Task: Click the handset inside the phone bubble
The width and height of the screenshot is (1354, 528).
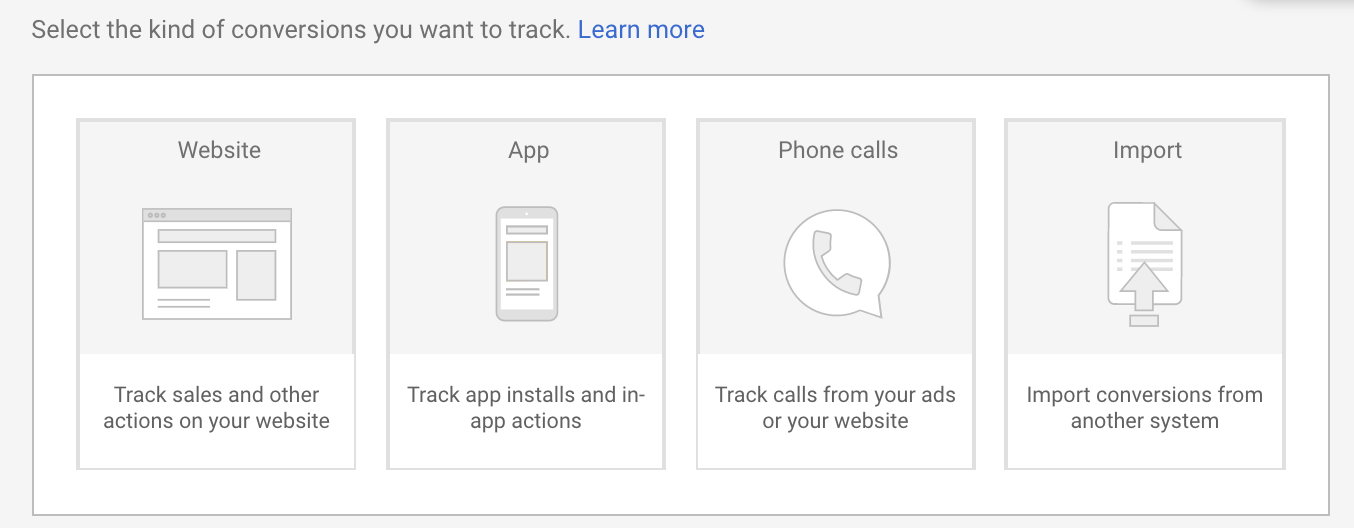Action: click(836, 262)
